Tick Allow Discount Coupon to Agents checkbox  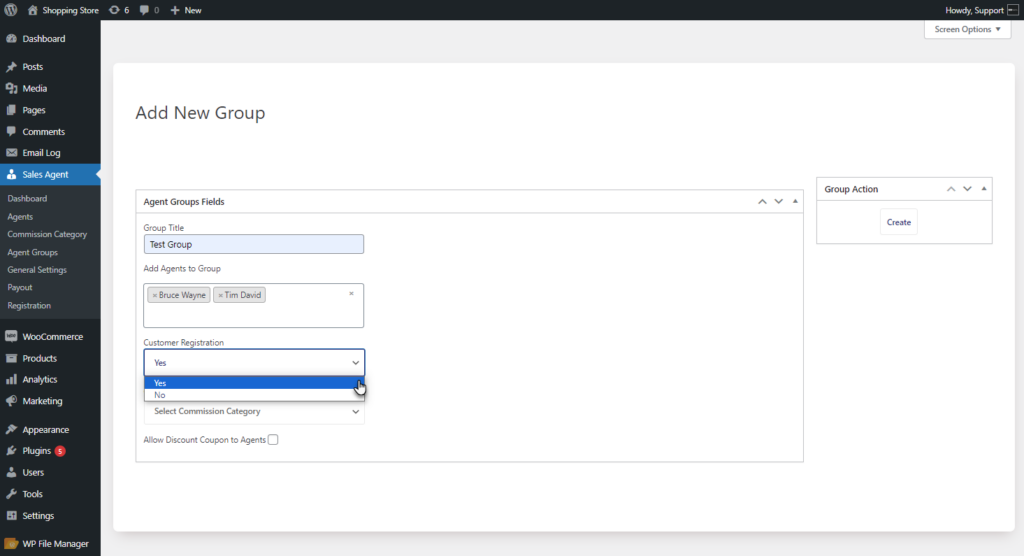coord(273,440)
